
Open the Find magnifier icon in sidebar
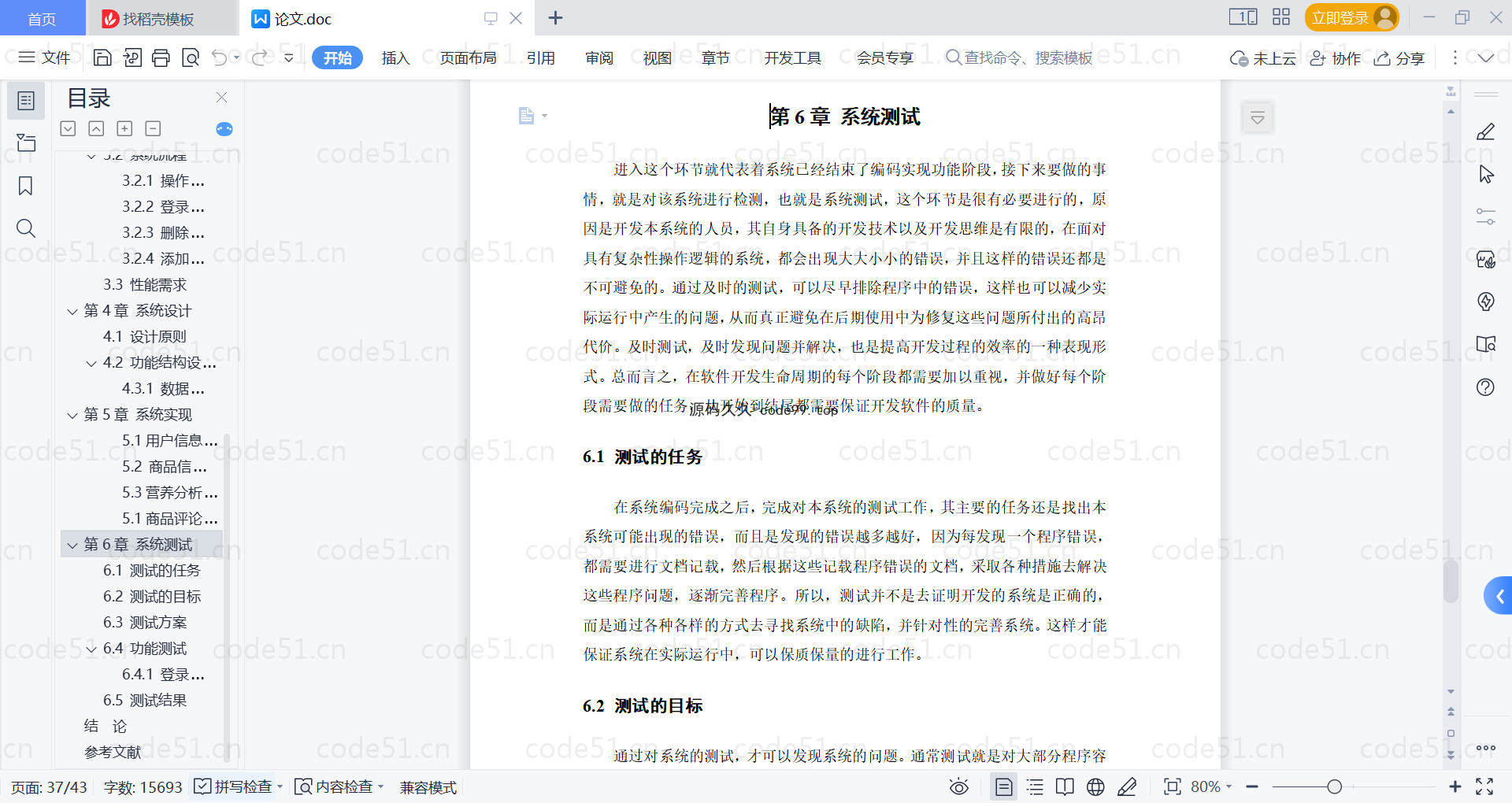click(x=26, y=228)
